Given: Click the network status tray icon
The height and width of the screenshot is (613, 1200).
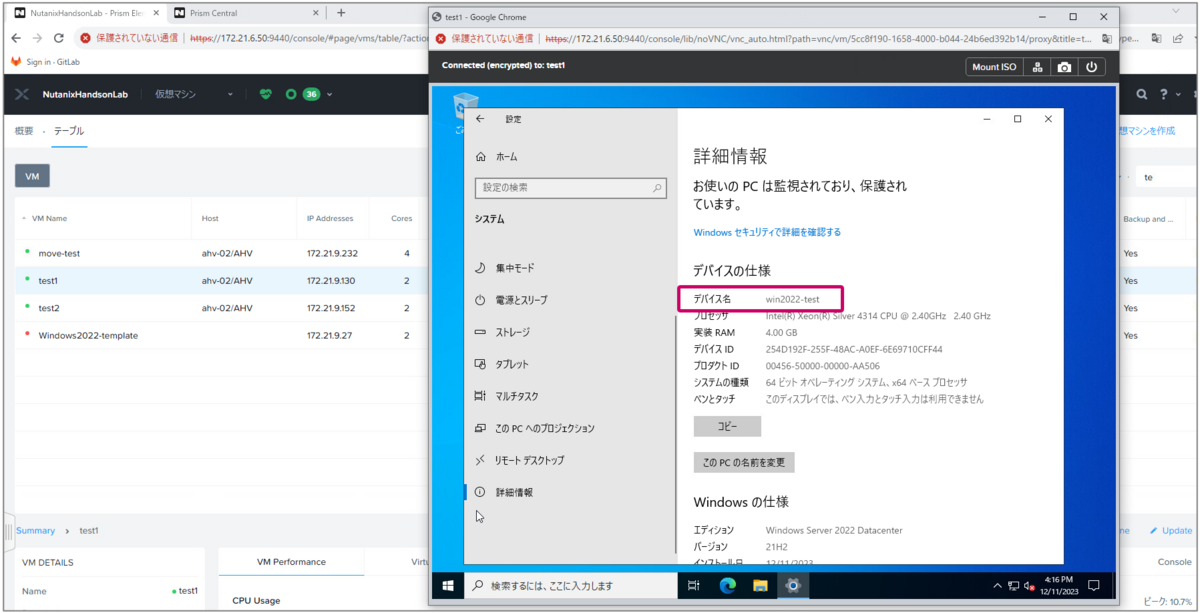Looking at the screenshot, I should point(1013,586).
